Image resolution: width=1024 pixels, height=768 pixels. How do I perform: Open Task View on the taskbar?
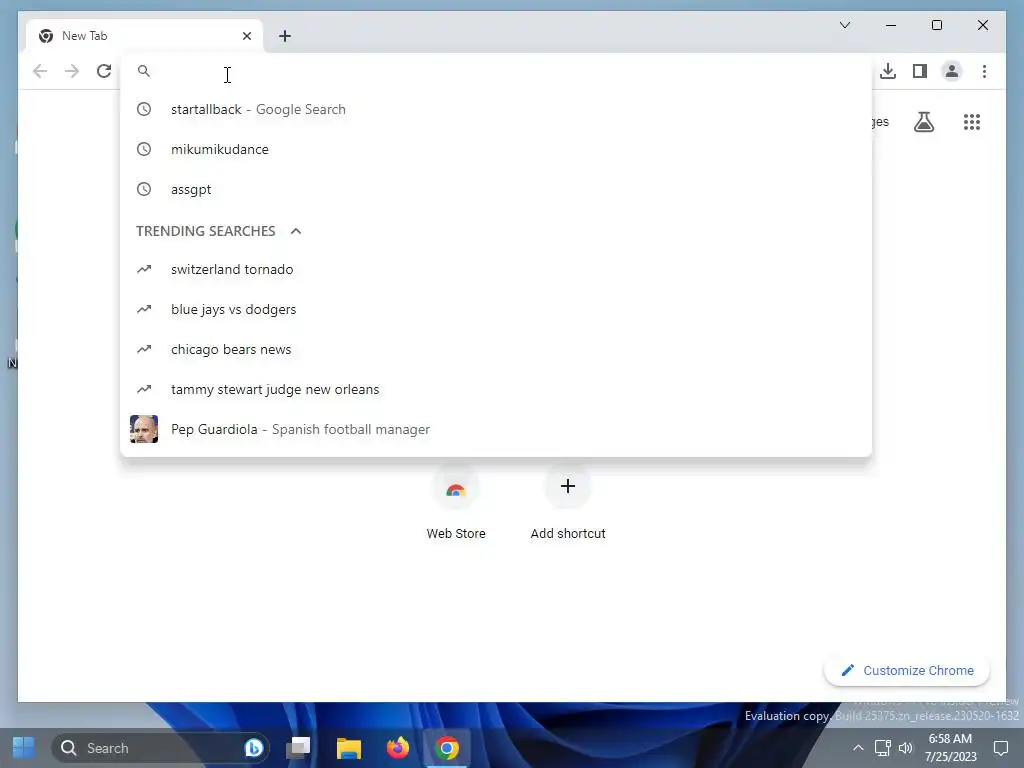298,748
